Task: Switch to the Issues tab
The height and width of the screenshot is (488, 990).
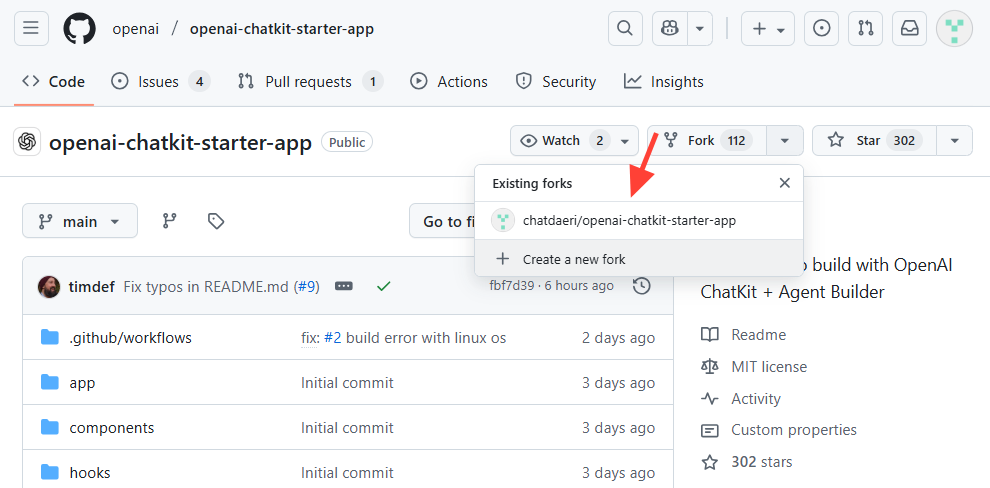Action: pos(160,81)
